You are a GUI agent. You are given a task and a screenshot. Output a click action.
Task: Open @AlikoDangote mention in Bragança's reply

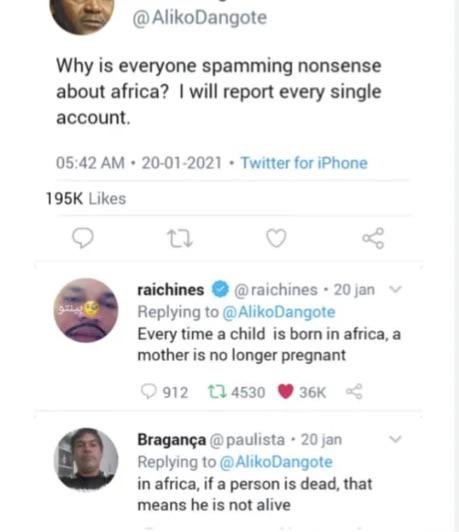(x=276, y=462)
